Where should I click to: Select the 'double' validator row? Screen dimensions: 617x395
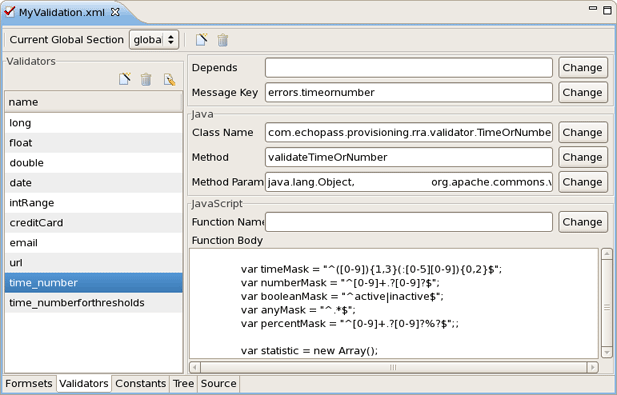(x=94, y=163)
